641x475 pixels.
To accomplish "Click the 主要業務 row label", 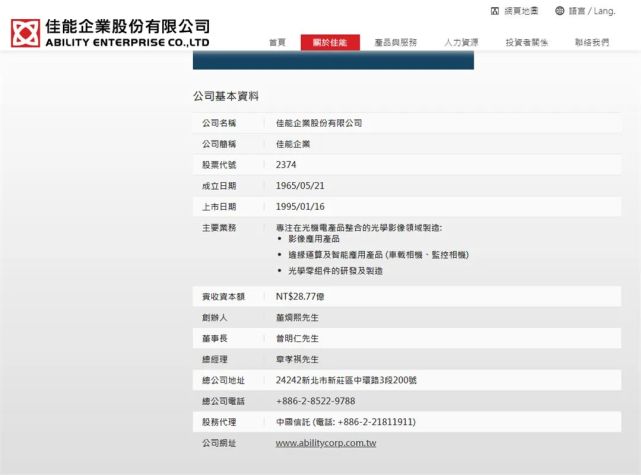I will point(219,228).
